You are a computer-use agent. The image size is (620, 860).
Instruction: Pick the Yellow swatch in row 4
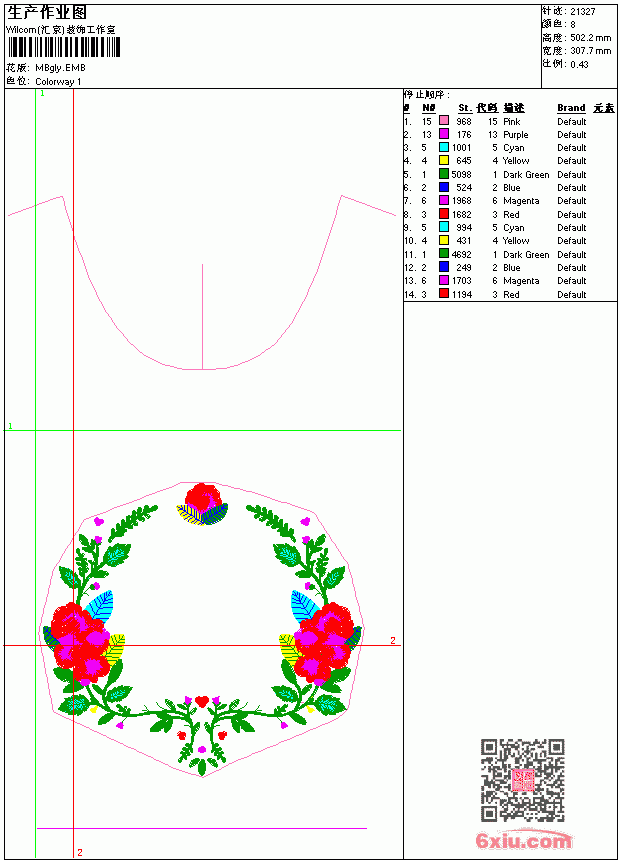pyautogui.click(x=444, y=160)
